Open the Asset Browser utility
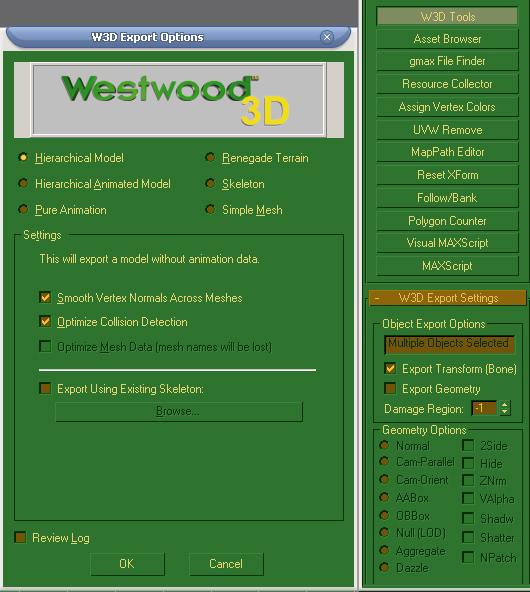 [447, 39]
